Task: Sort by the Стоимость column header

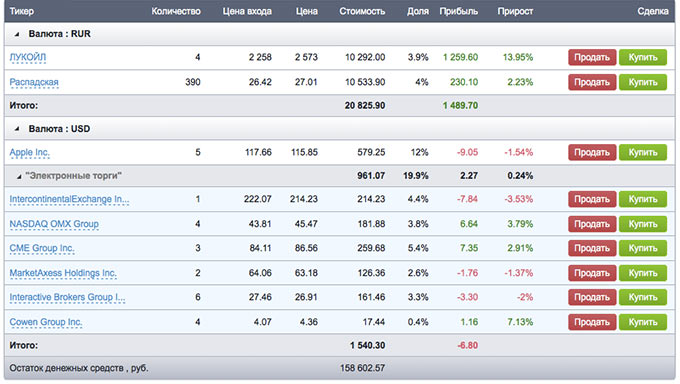Action: click(x=362, y=11)
